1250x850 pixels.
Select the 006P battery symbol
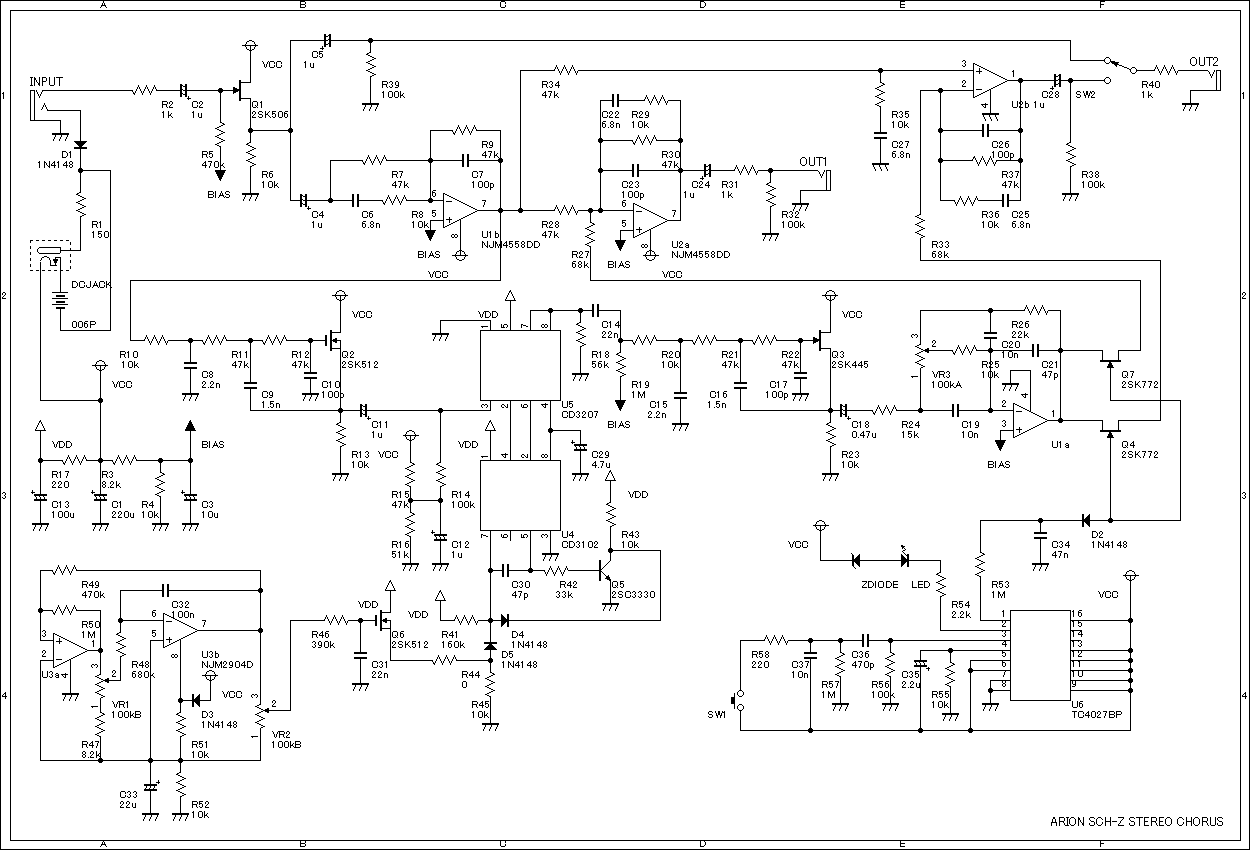tap(62, 300)
